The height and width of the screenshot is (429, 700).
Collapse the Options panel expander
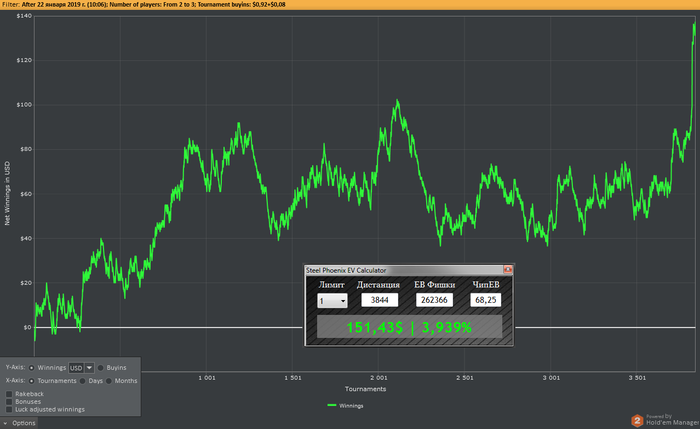coord(5,423)
